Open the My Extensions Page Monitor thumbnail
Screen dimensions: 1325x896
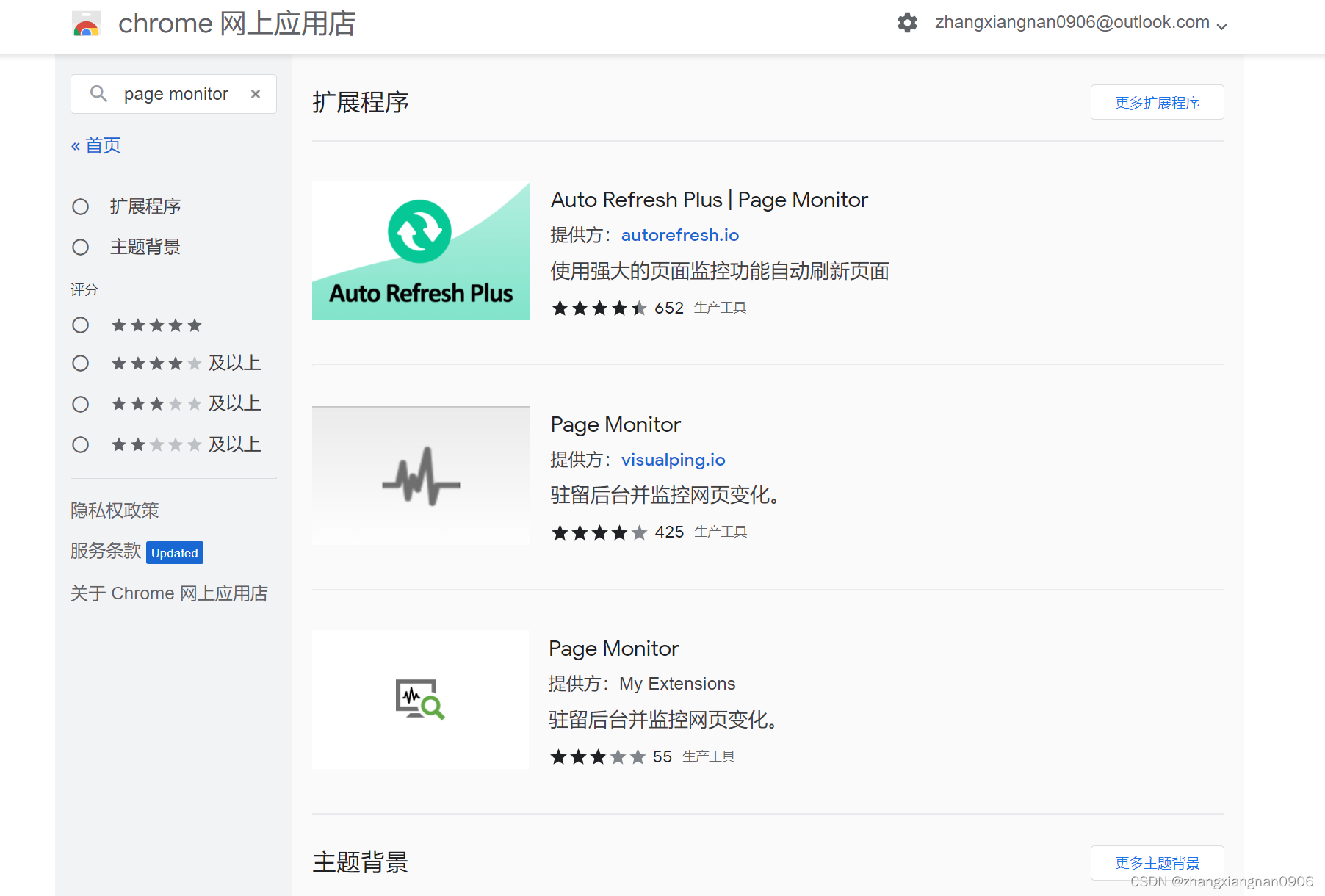pos(420,699)
